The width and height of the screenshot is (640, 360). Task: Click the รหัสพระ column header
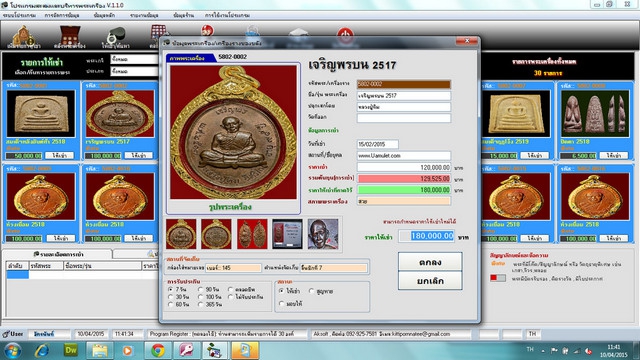point(46,266)
